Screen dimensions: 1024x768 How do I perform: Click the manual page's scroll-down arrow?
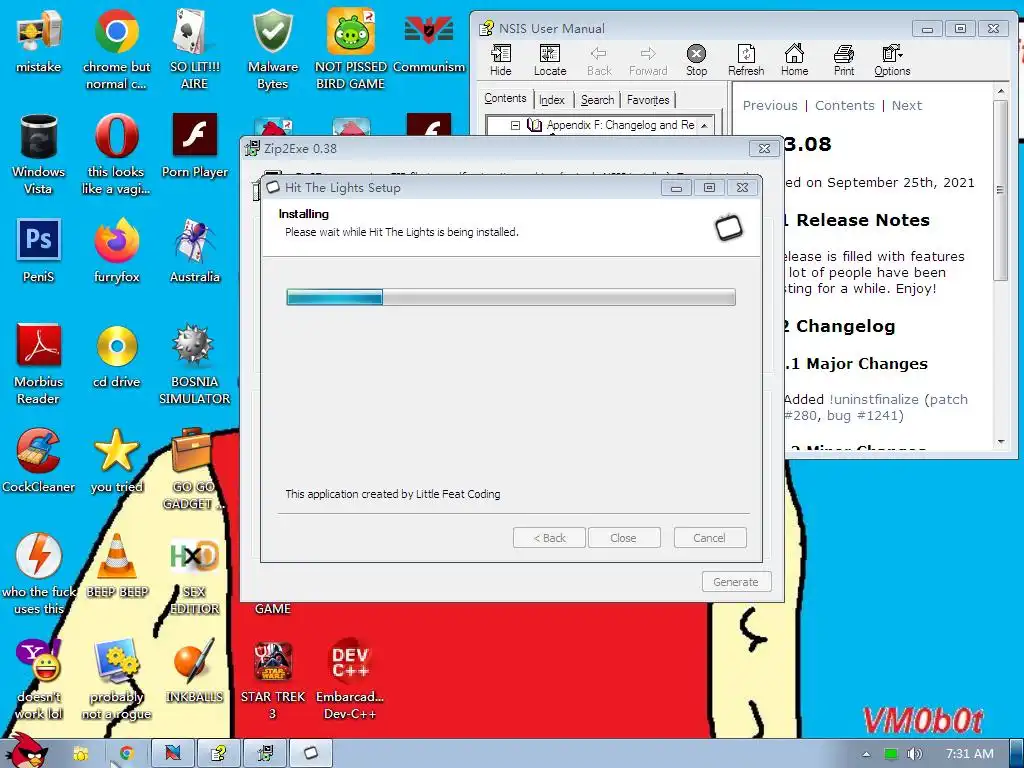tap(1001, 442)
